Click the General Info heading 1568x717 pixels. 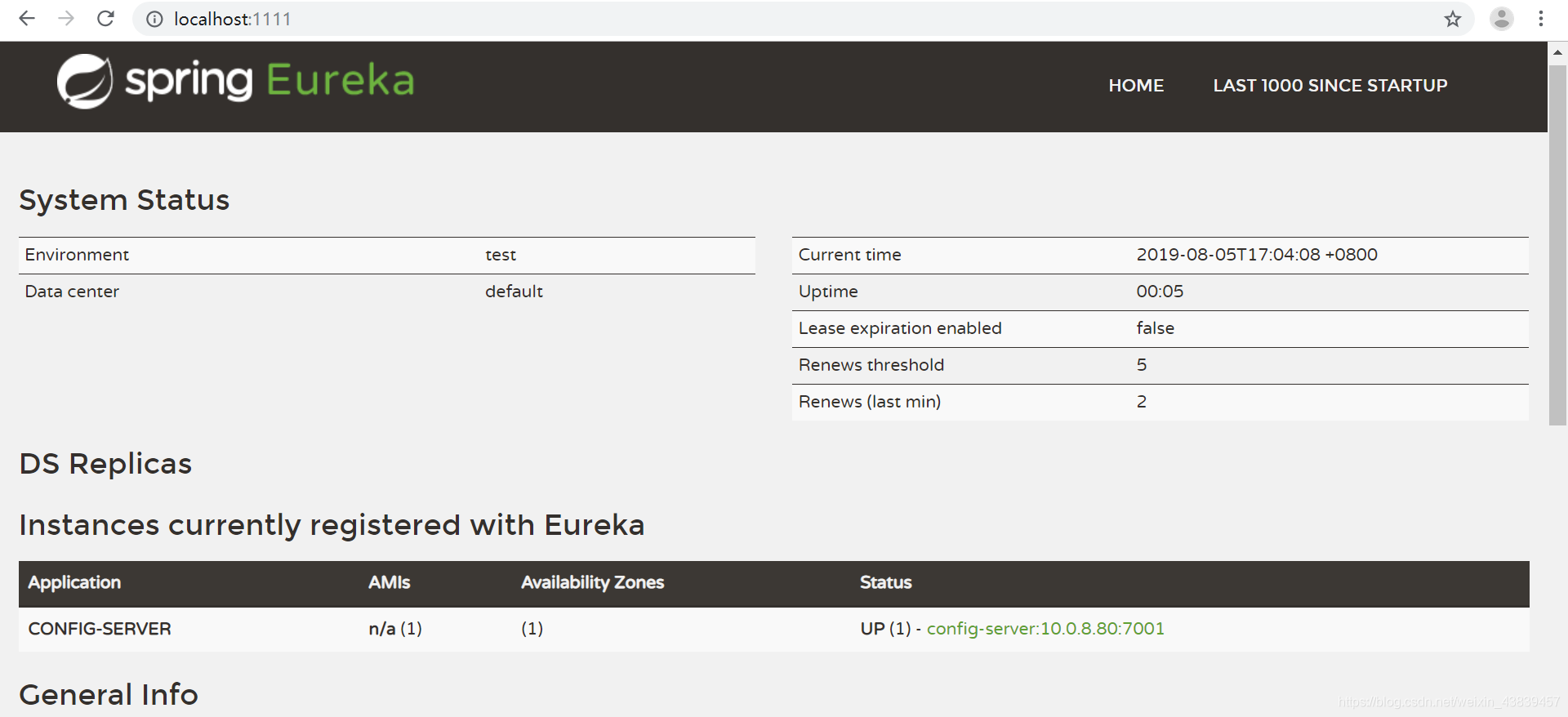(x=109, y=695)
